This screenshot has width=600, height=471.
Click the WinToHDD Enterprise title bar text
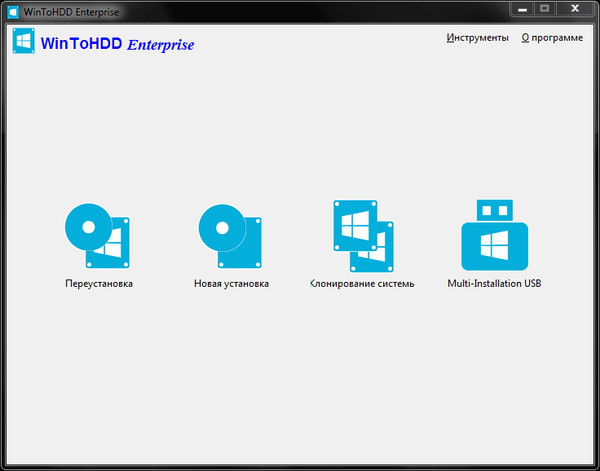coord(70,9)
